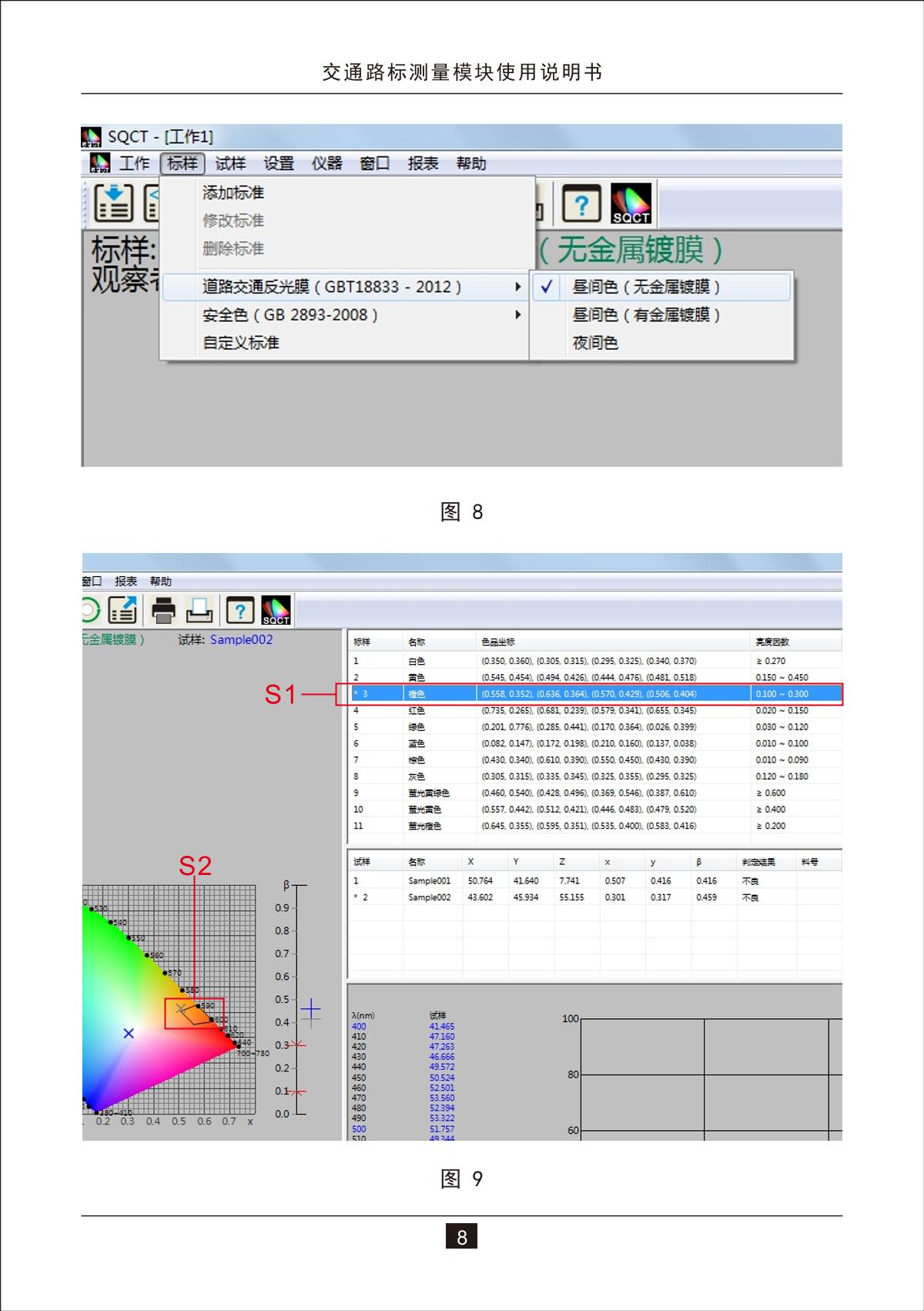Viewport: 924px width, 1311px height.
Task: Click the export list icon with blue arrow
Action: 122,610
